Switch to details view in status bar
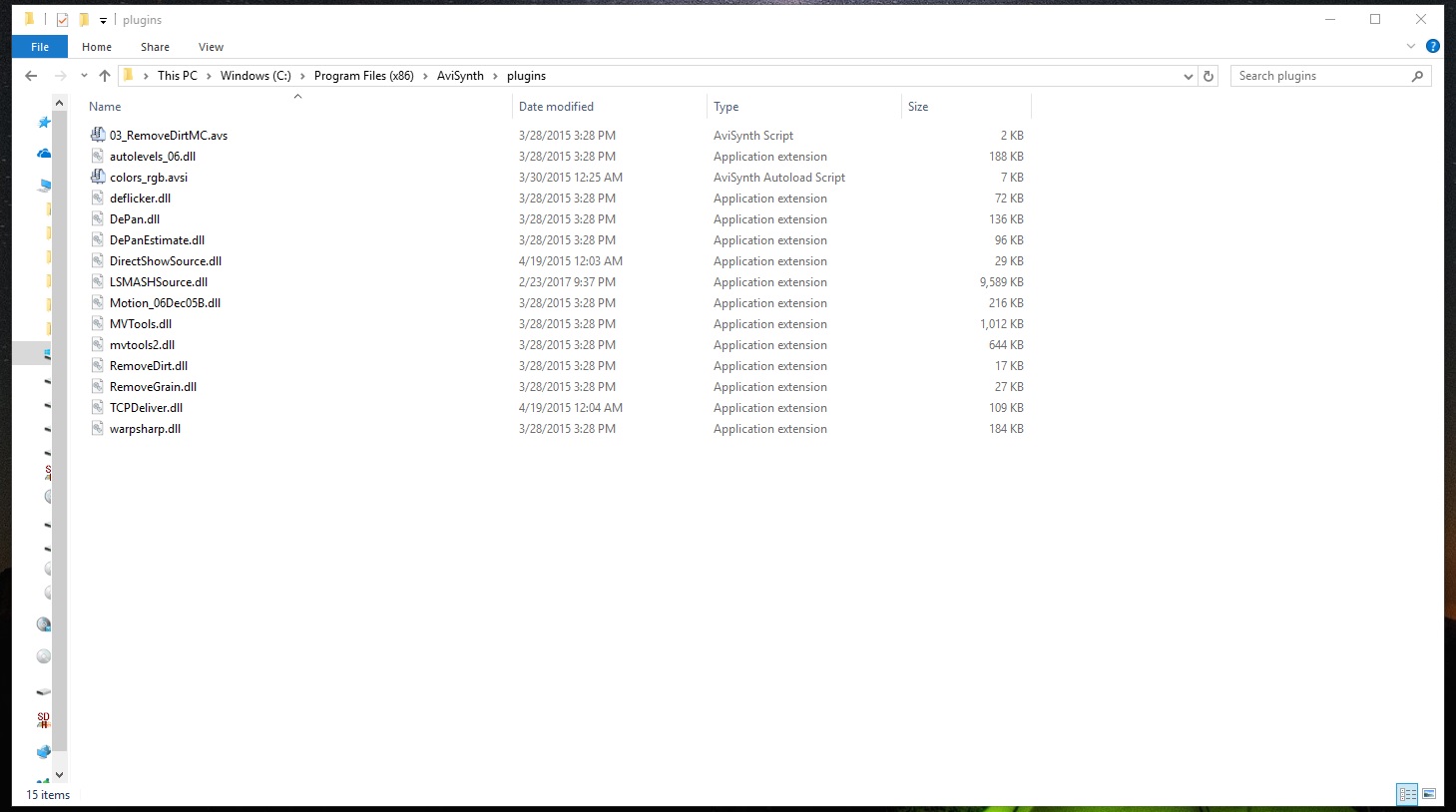Screen dimensions: 1456x812 click(x=1408, y=794)
